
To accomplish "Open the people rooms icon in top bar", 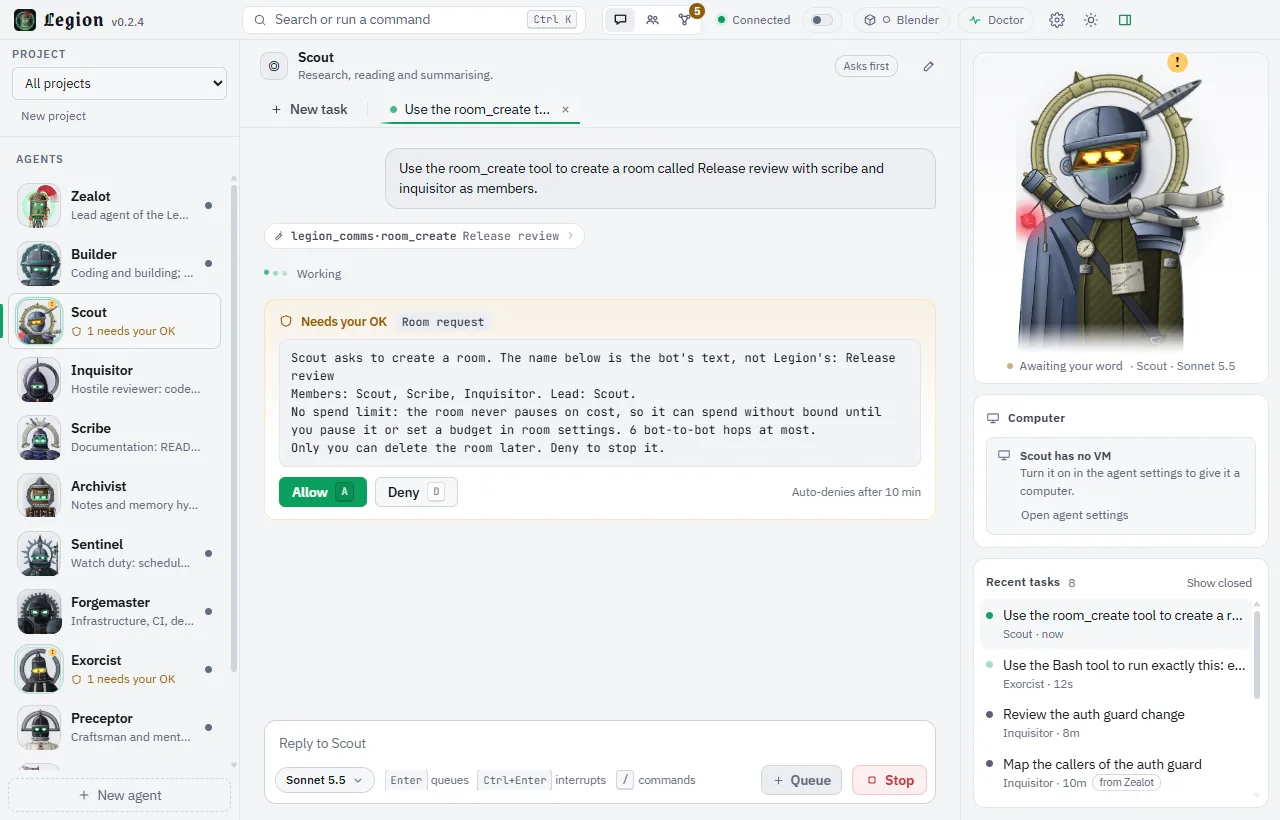I will [653, 20].
